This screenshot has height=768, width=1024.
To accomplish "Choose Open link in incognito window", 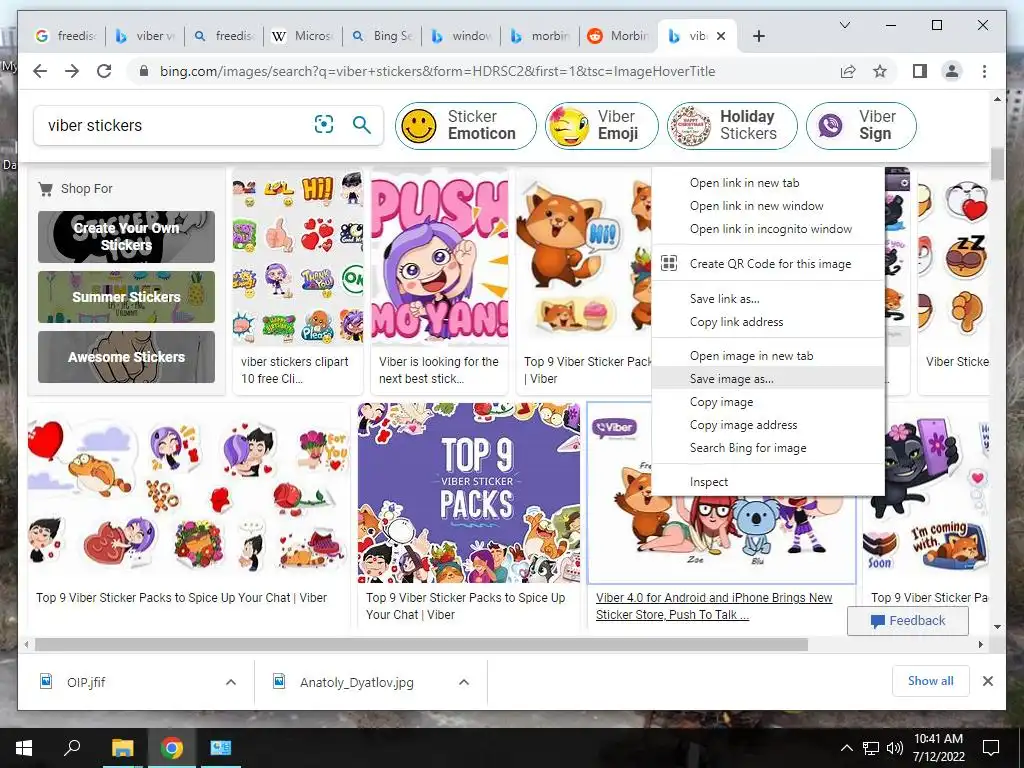I will click(x=768, y=229).
